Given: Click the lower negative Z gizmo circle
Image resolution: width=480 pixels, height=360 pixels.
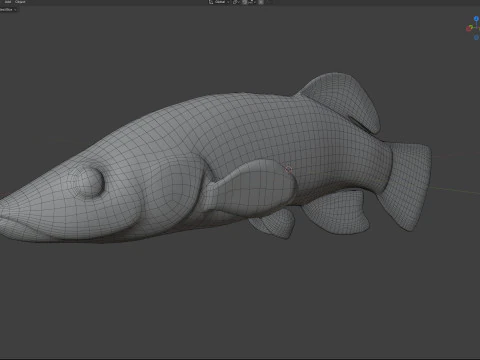Looking at the screenshot, I should point(476,37).
